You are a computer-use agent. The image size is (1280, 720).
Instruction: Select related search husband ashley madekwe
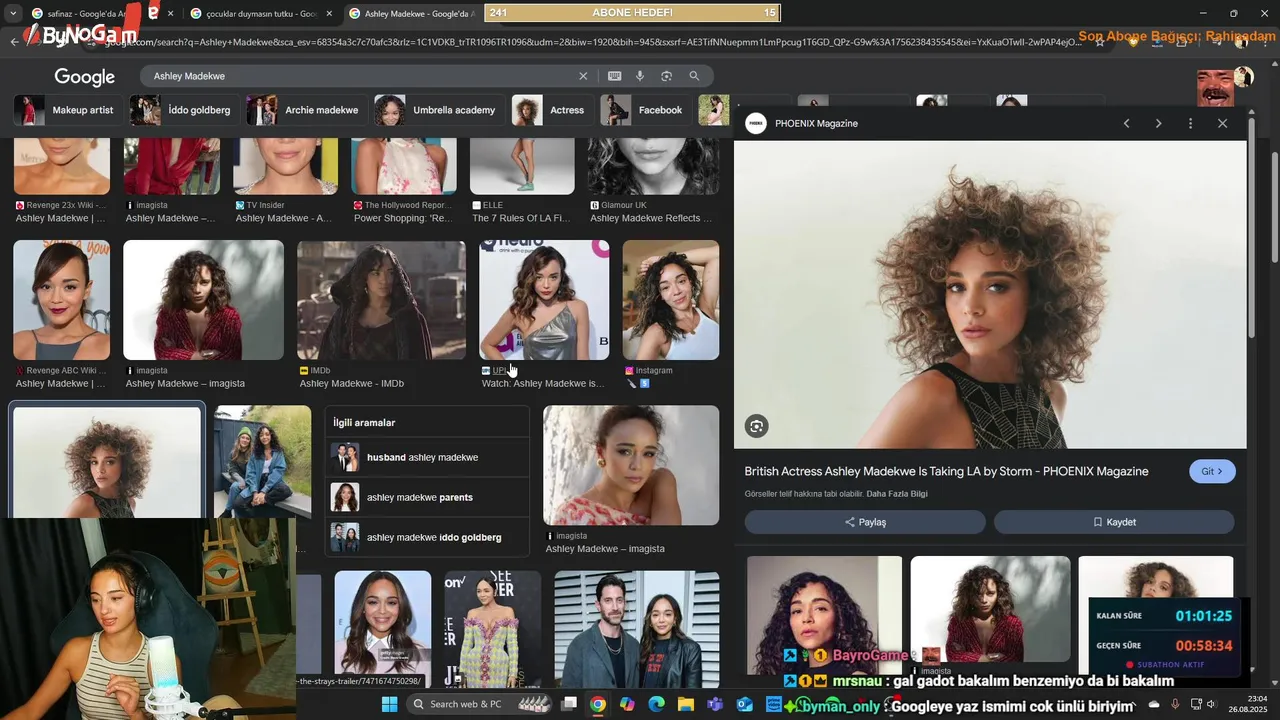click(x=428, y=457)
